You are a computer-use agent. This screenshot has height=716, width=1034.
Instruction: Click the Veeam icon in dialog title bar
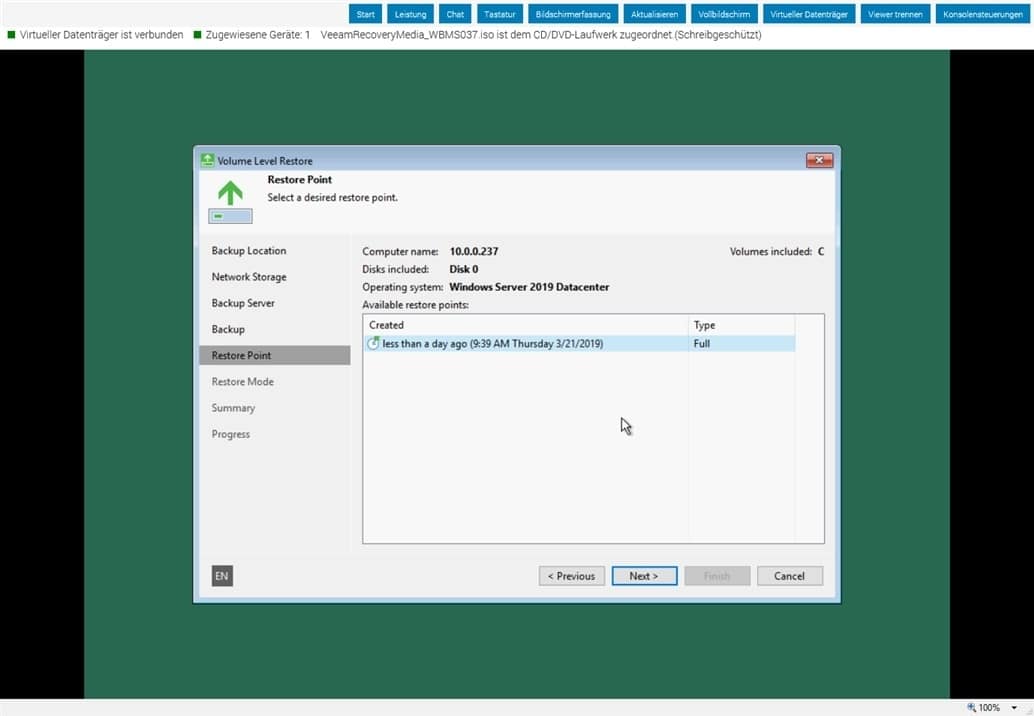207,160
